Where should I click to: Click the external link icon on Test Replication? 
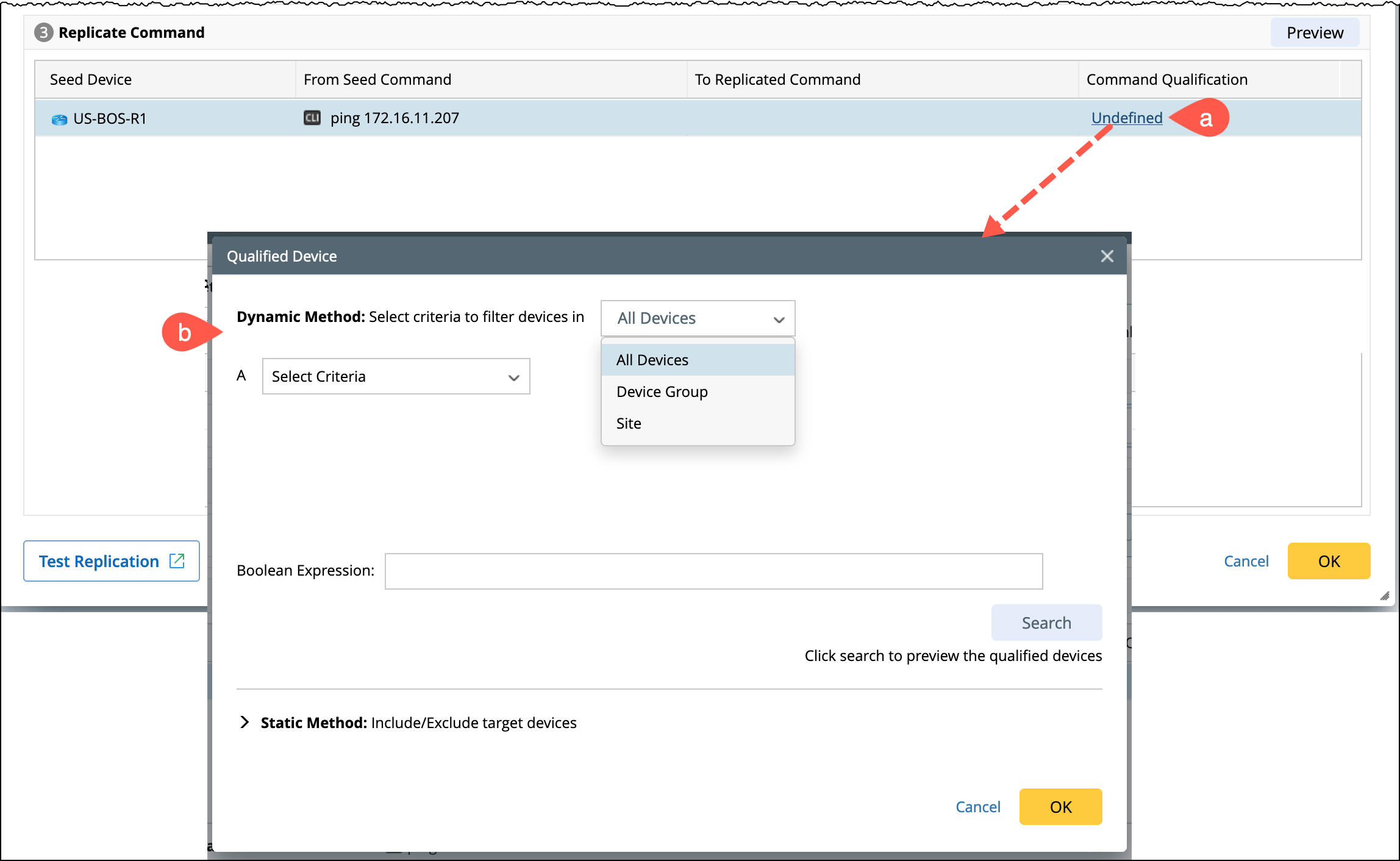(x=177, y=560)
